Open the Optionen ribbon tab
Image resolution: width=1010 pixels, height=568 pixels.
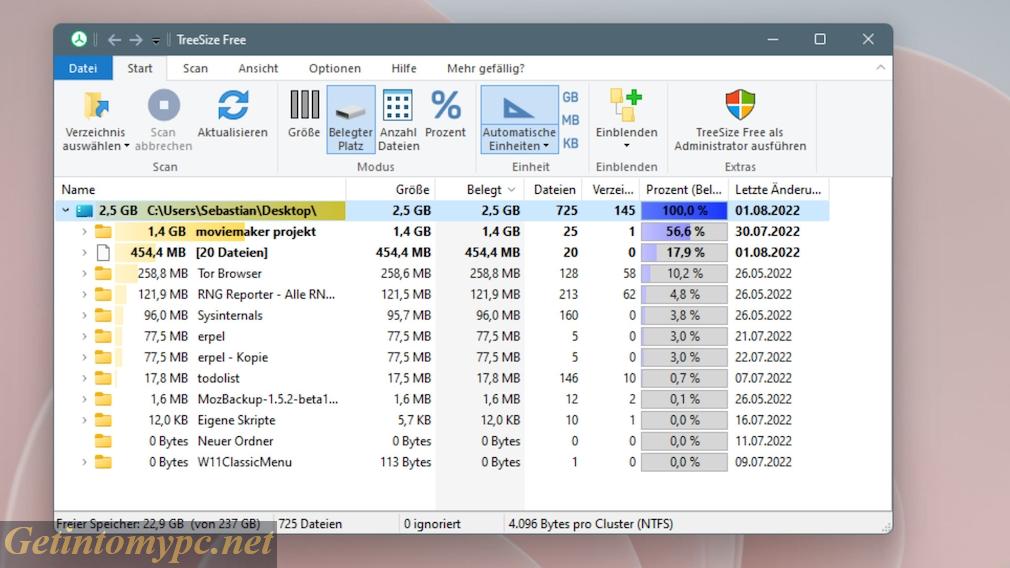pos(334,68)
